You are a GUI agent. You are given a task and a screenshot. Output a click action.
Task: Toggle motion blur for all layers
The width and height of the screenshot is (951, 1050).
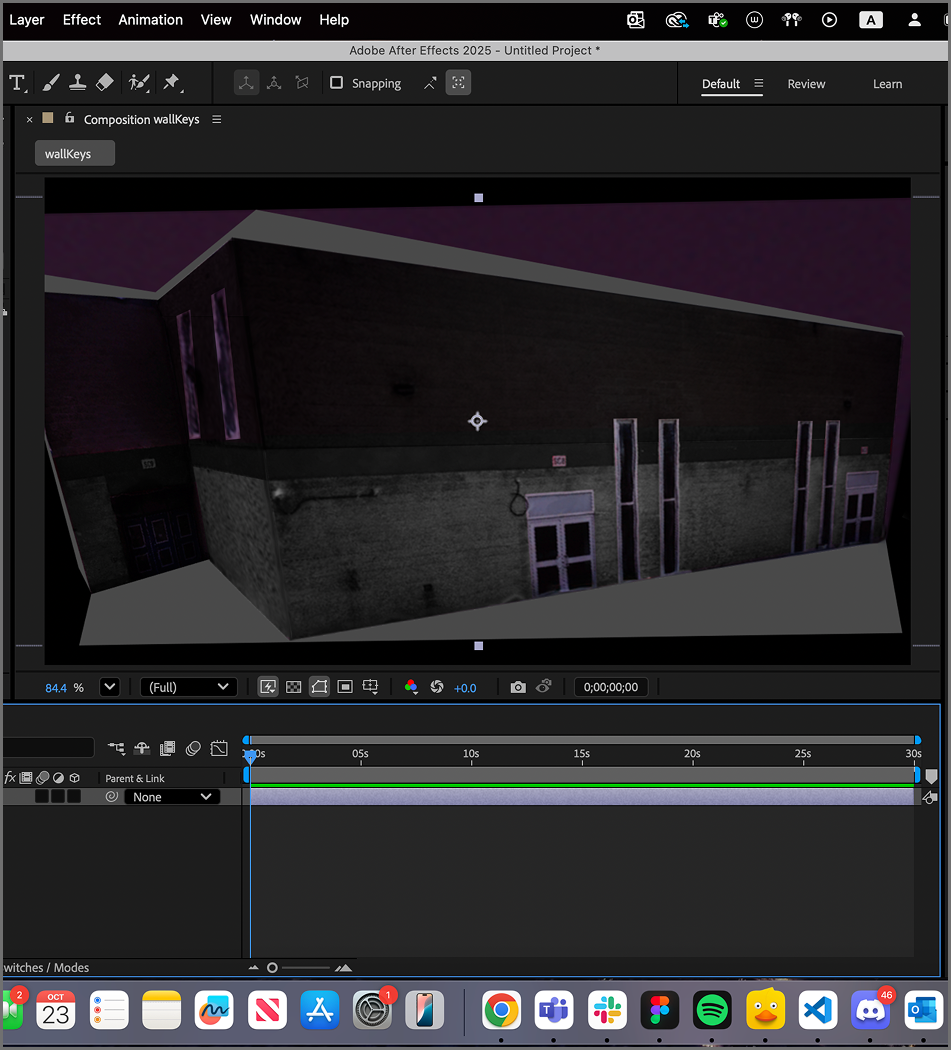193,748
